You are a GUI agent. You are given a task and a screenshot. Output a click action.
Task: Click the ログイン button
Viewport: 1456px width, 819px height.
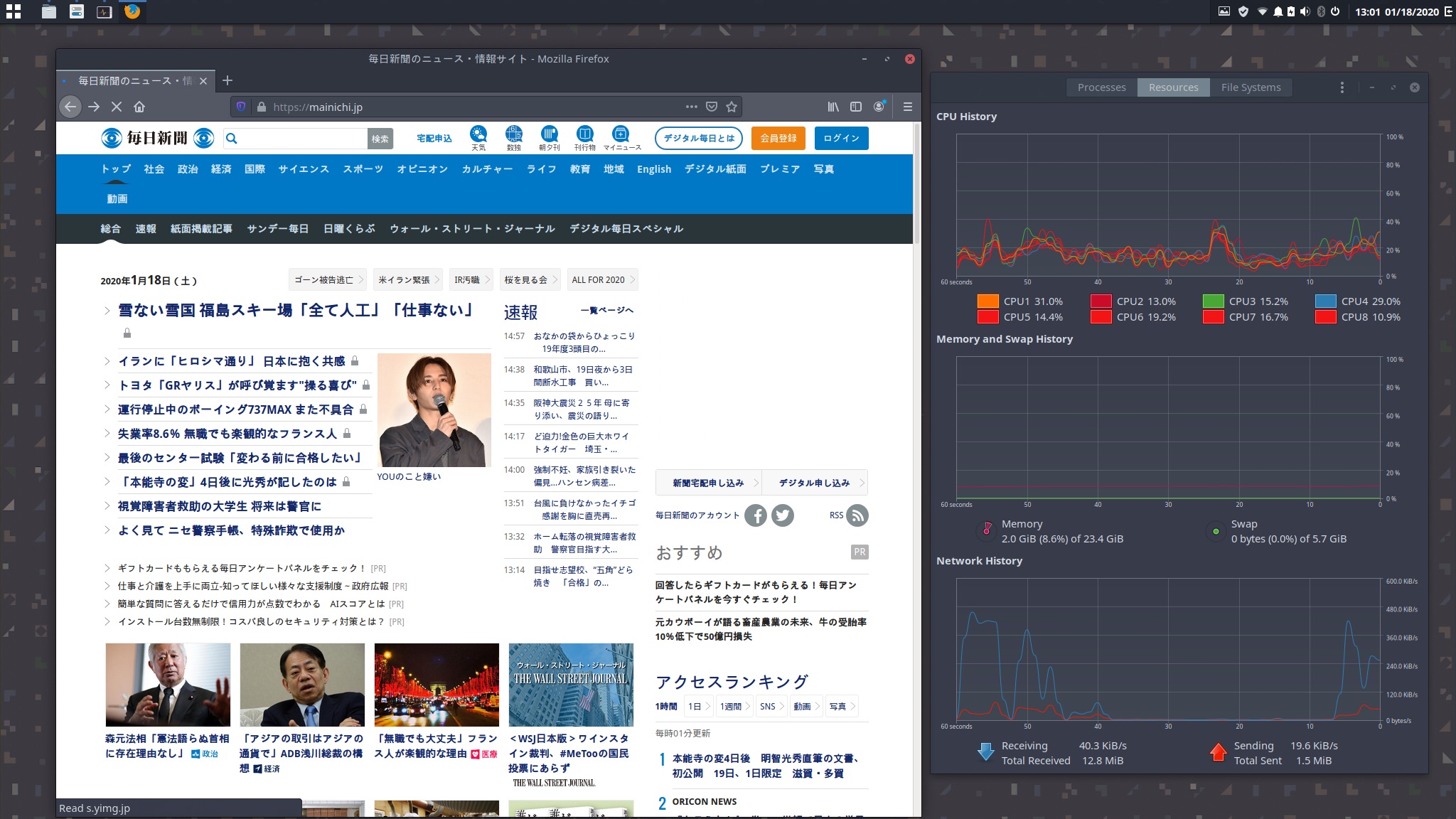pyautogui.click(x=842, y=138)
